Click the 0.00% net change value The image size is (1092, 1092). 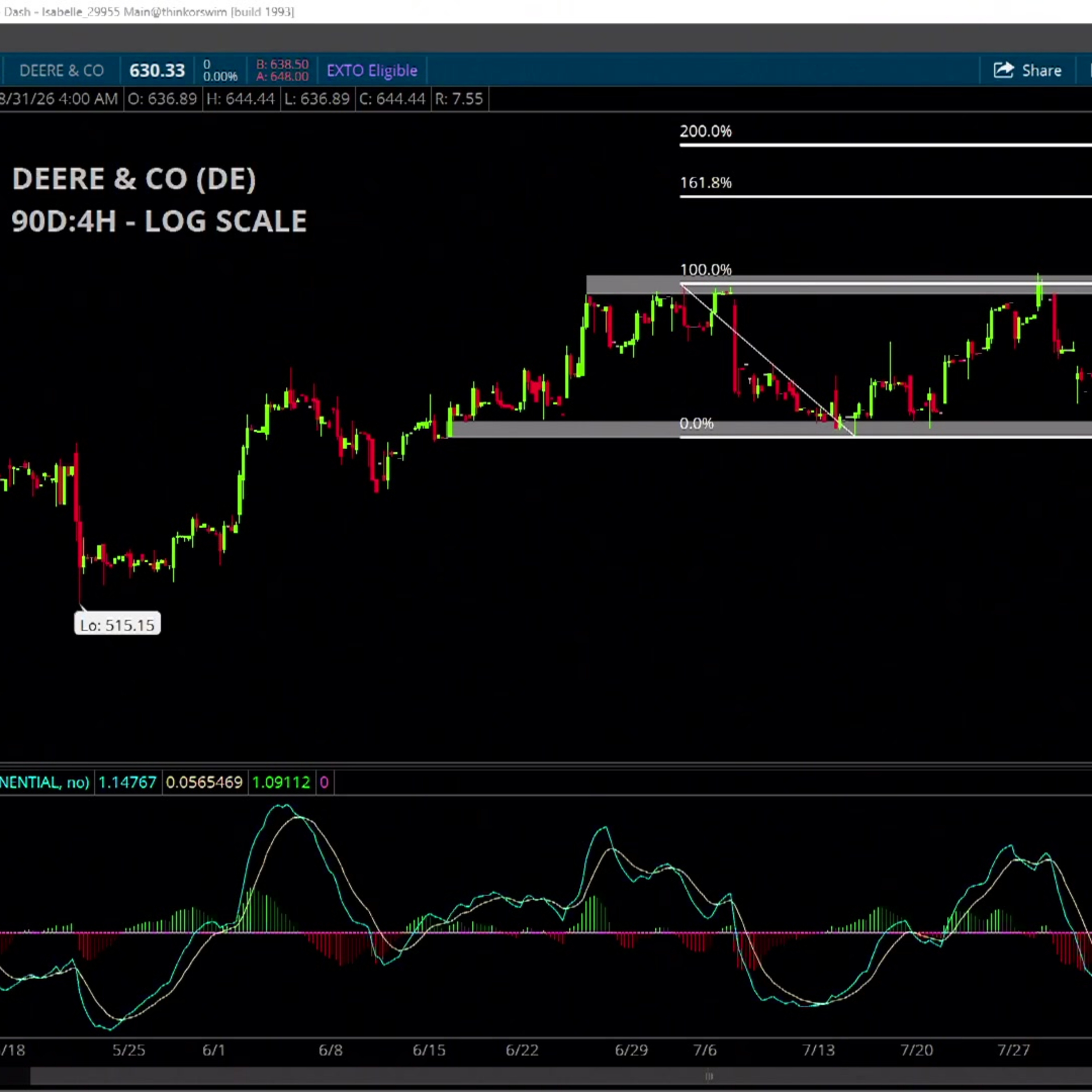pyautogui.click(x=221, y=76)
